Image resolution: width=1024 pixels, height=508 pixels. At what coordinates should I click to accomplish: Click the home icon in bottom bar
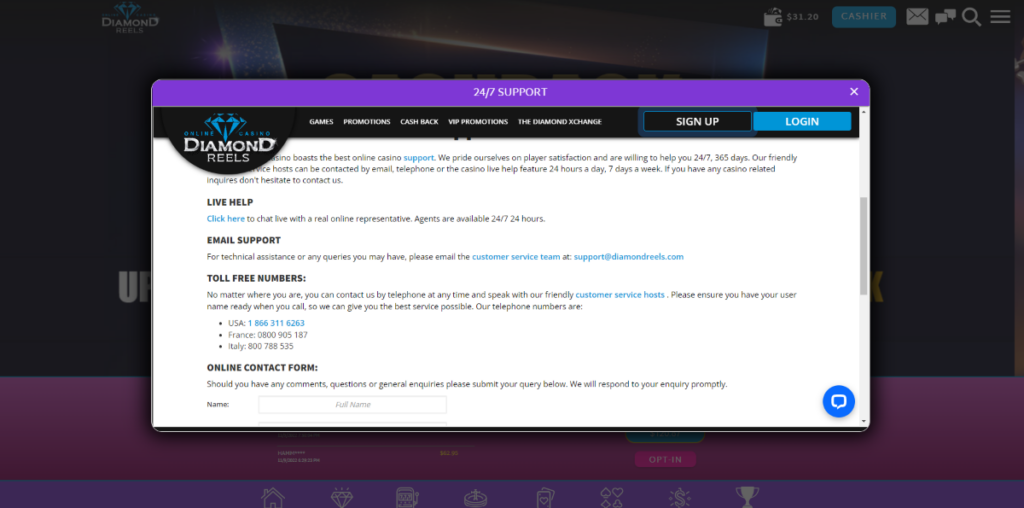click(x=273, y=498)
